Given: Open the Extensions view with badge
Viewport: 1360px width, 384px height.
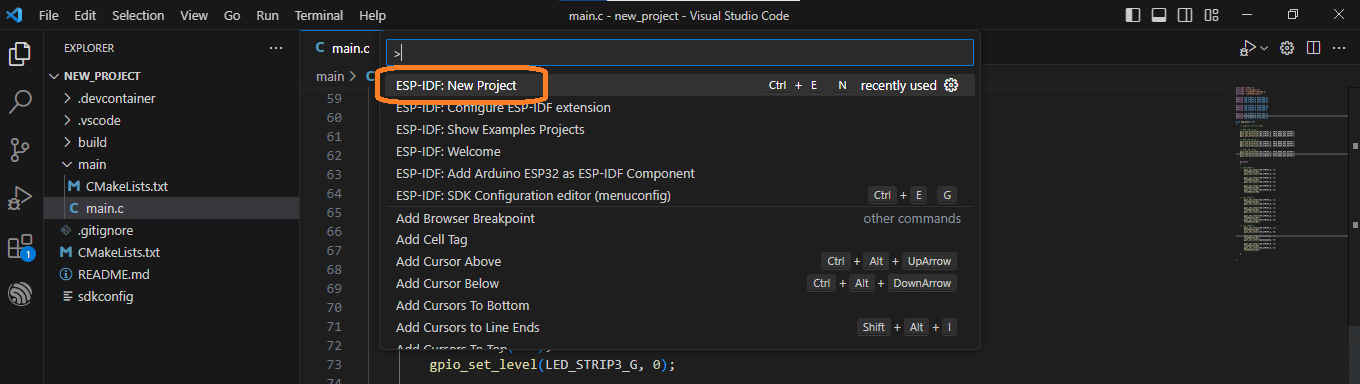Looking at the screenshot, I should pos(20,246).
